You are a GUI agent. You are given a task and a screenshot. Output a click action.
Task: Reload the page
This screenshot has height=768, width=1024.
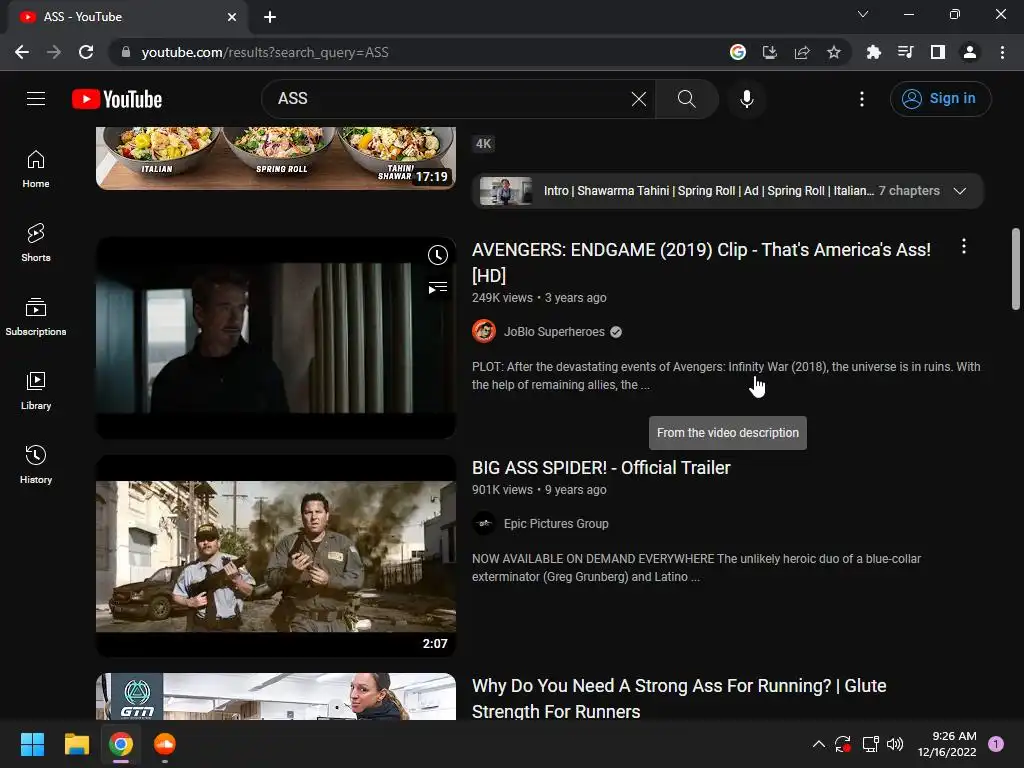point(86,52)
